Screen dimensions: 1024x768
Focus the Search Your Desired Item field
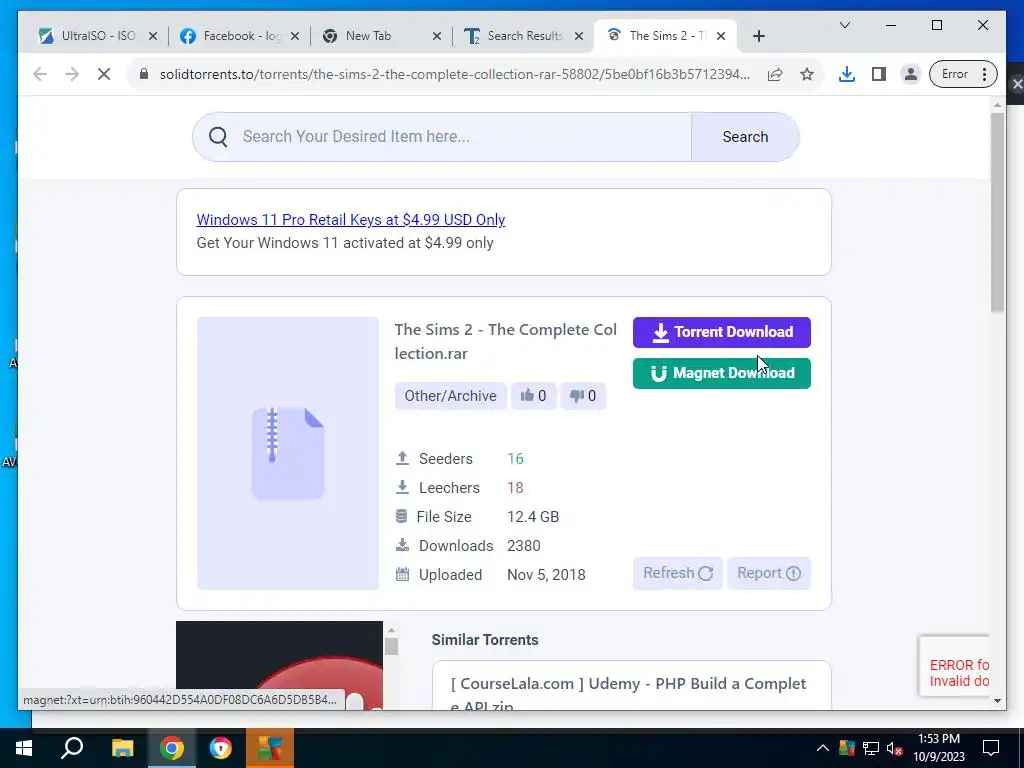(x=465, y=136)
